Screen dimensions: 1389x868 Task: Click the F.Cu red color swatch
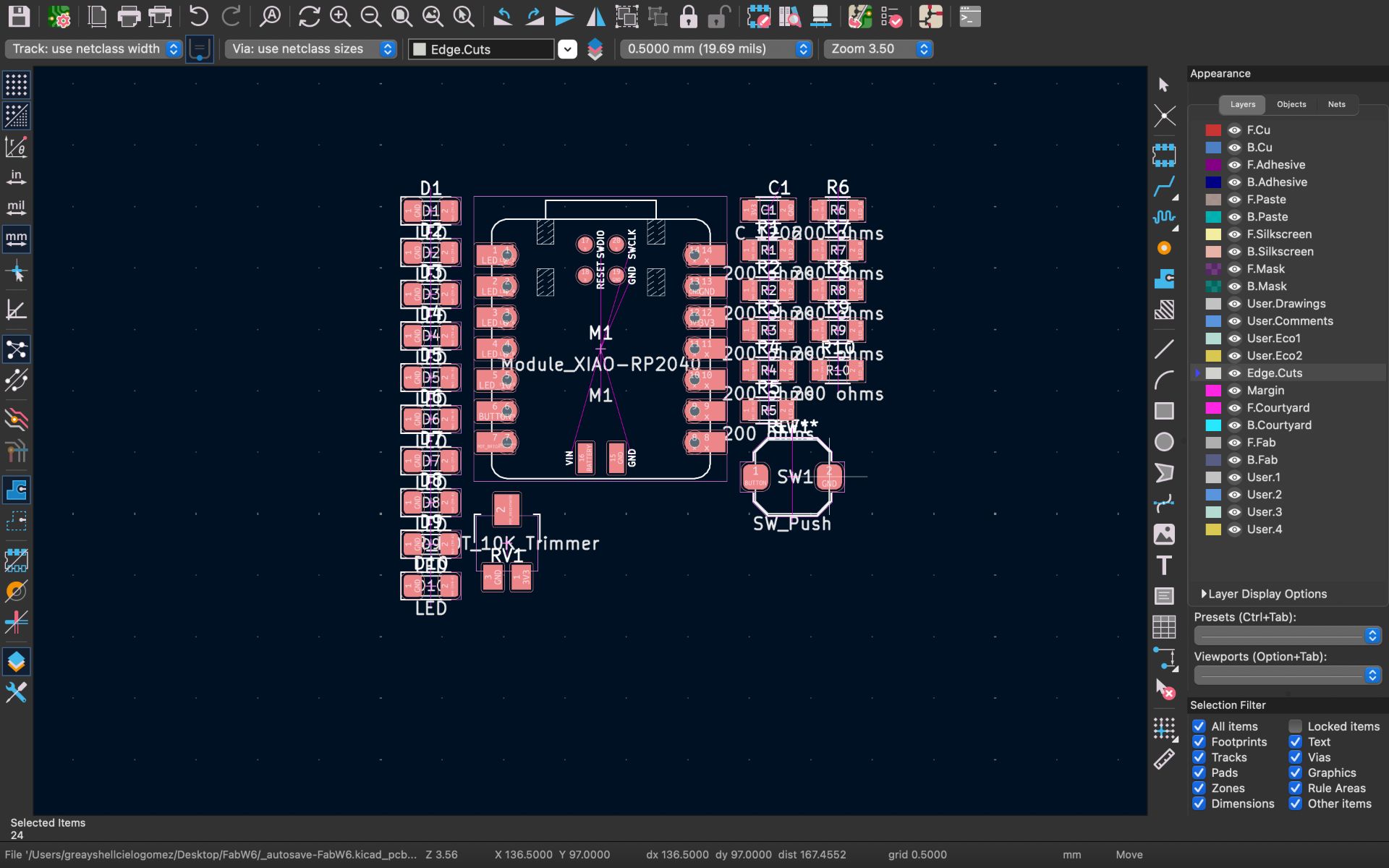[1213, 130]
